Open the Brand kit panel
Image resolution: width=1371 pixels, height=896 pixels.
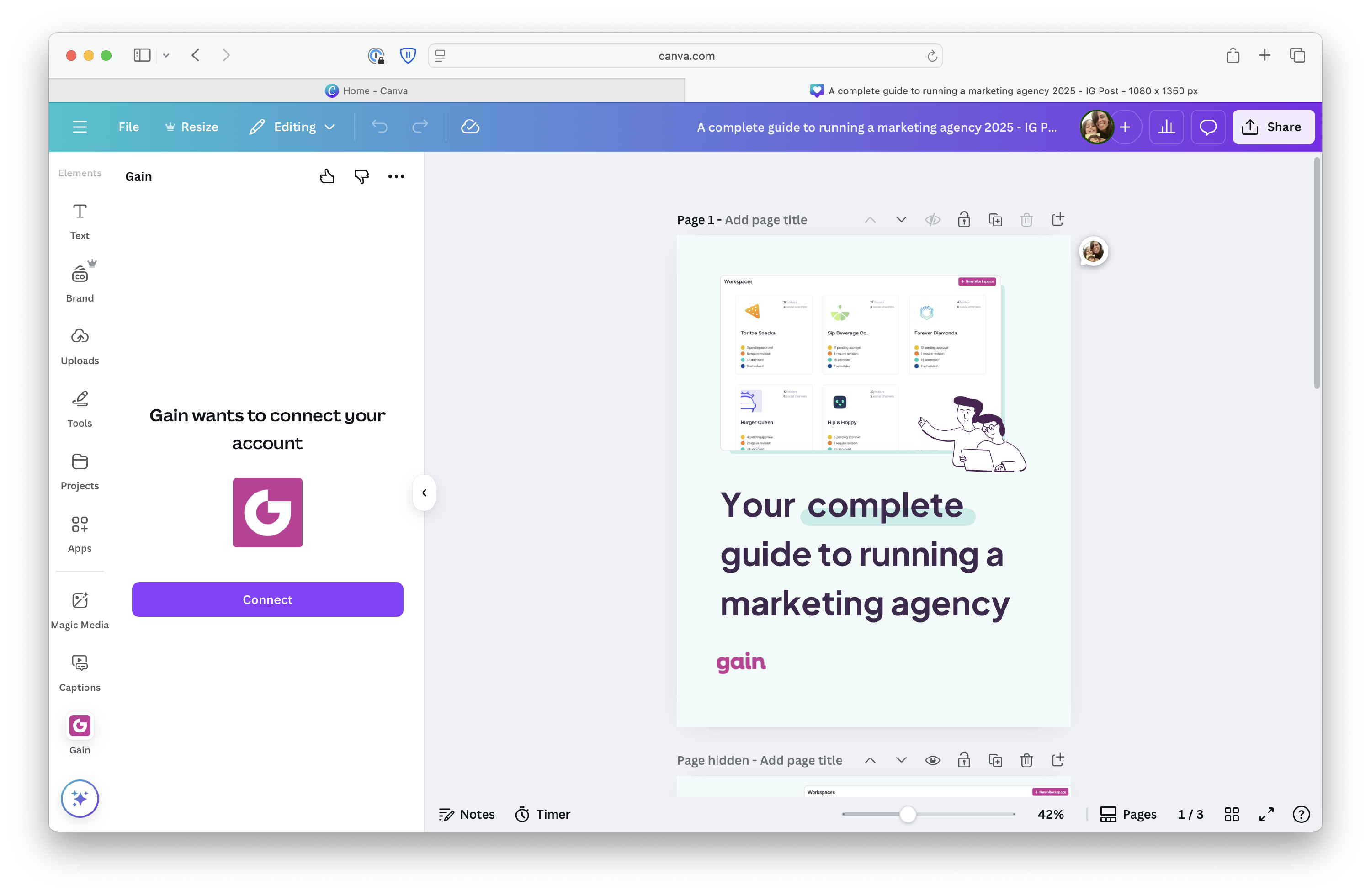point(80,283)
